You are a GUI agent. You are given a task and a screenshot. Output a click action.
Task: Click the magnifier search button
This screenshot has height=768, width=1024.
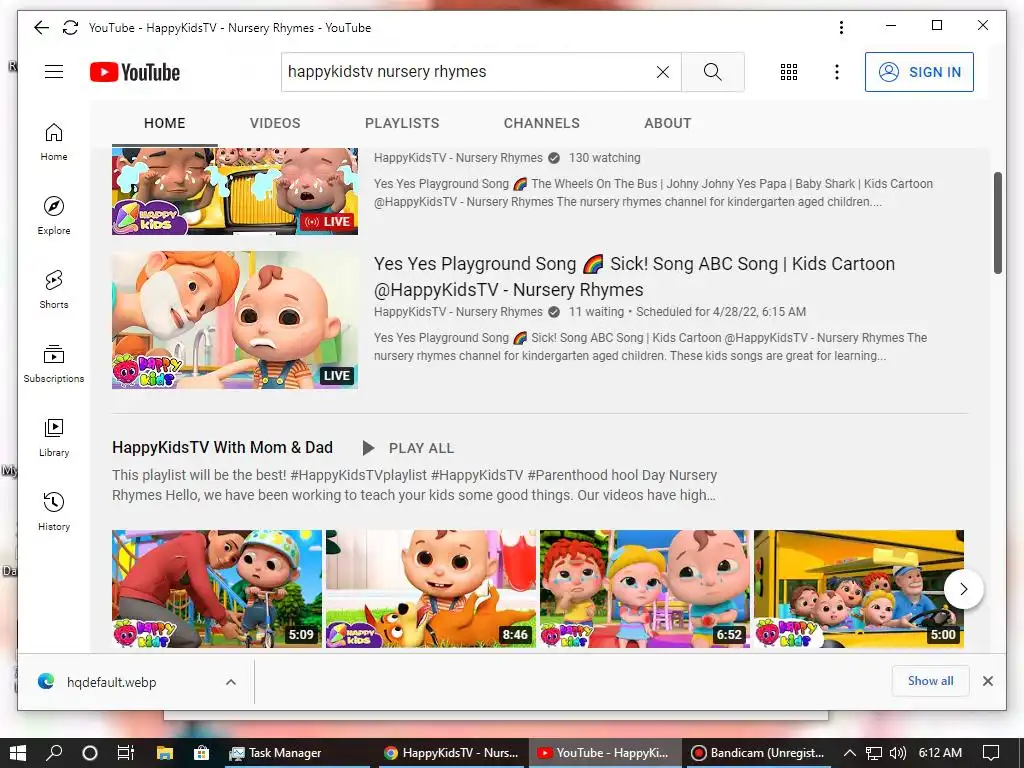[x=712, y=72]
